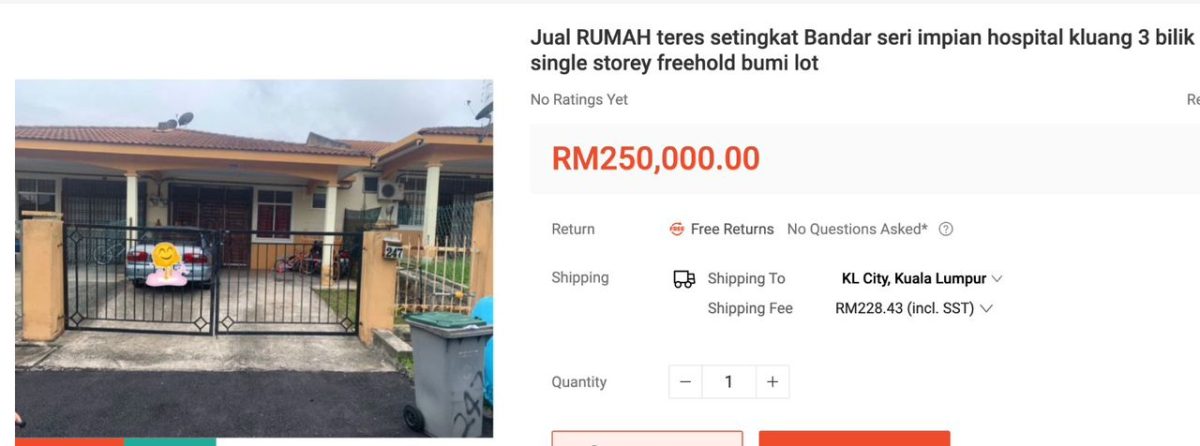Click the shipping truck icon
This screenshot has height=446, width=1200.
click(684, 279)
